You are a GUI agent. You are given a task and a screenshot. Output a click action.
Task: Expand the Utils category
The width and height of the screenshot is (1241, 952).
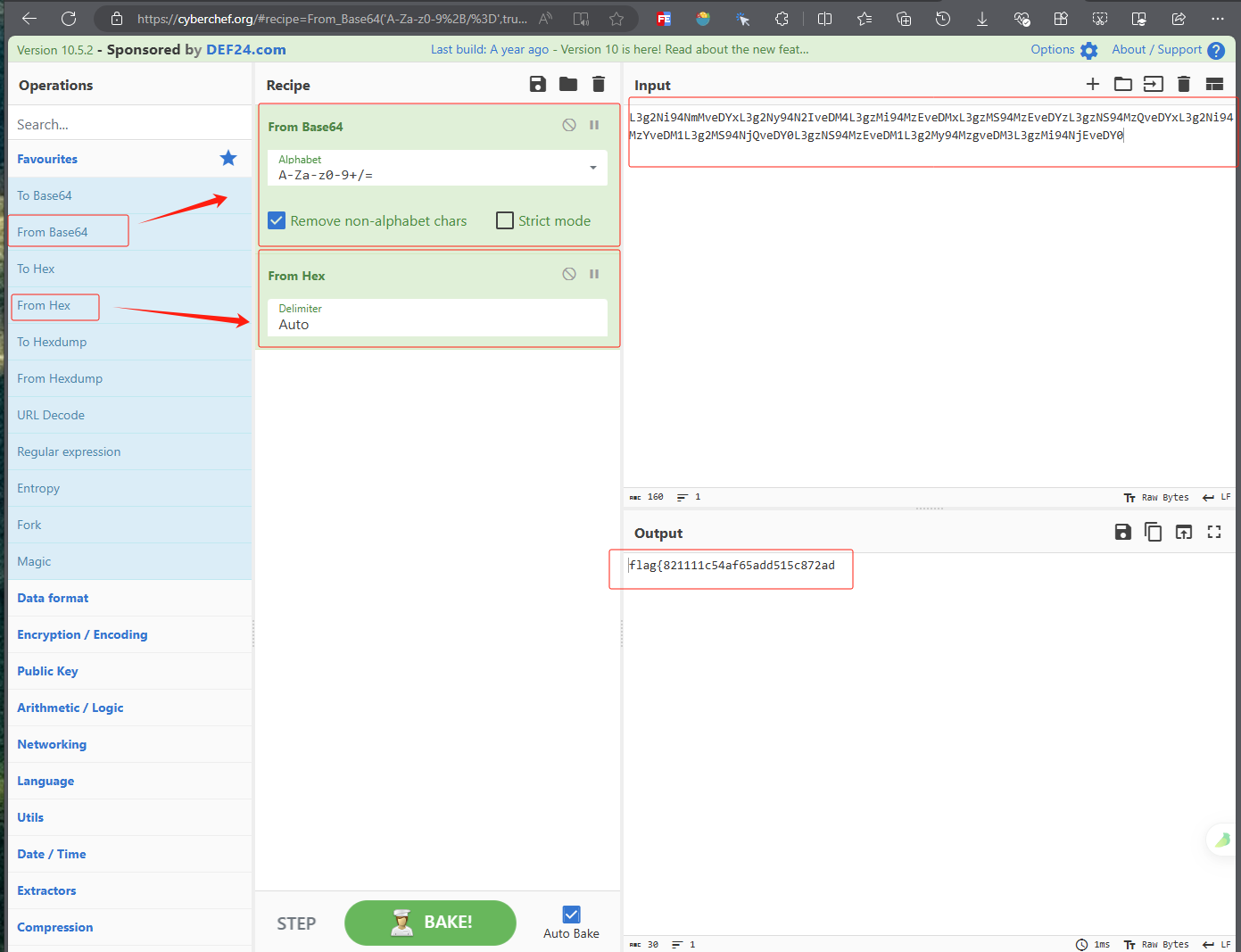pos(130,817)
